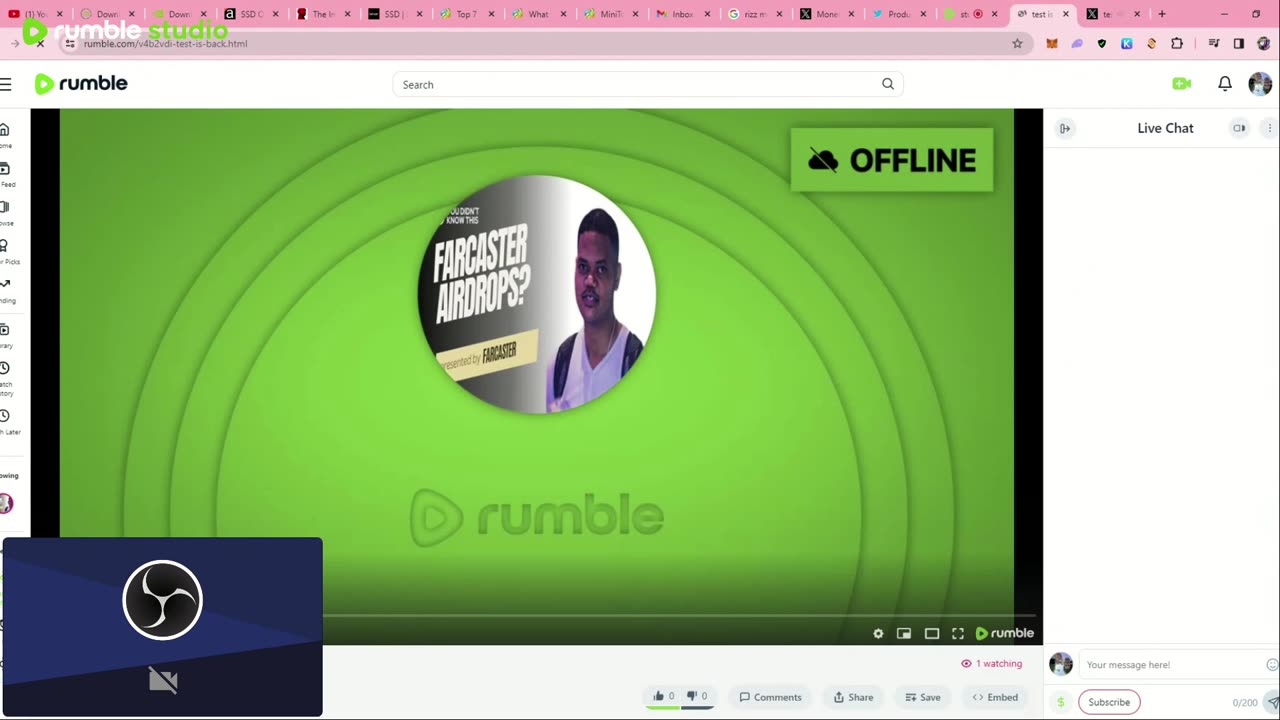This screenshot has width=1280, height=720.
Task: Open Watch History in the sidebar
Action: (x=6, y=378)
